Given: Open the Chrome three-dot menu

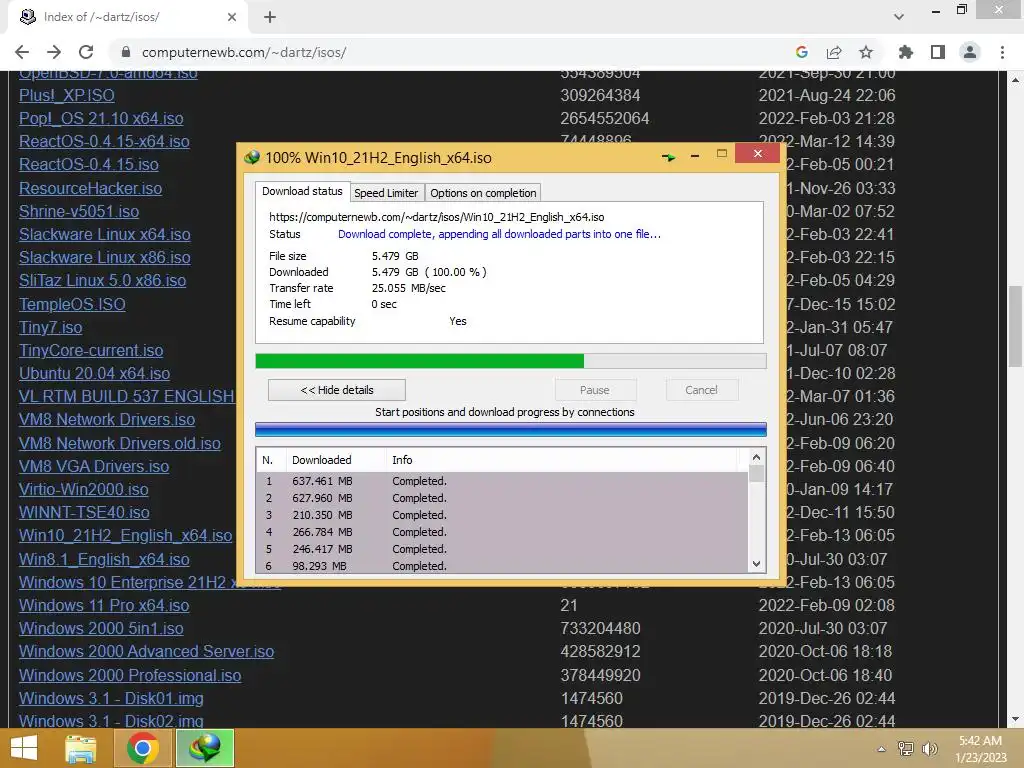Looking at the screenshot, I should click(x=1002, y=52).
